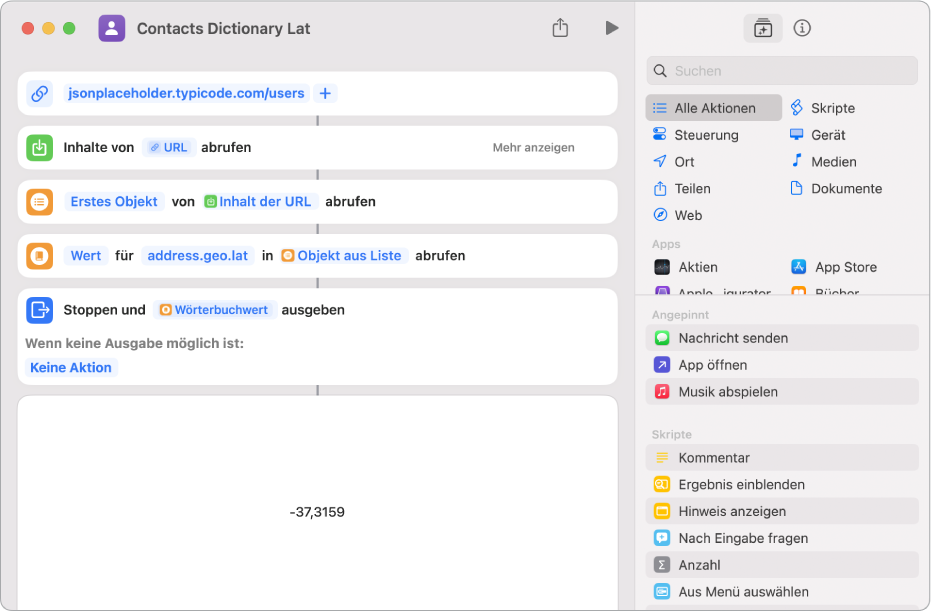
Task: Select the Gerät category
Action: (x=818, y=135)
